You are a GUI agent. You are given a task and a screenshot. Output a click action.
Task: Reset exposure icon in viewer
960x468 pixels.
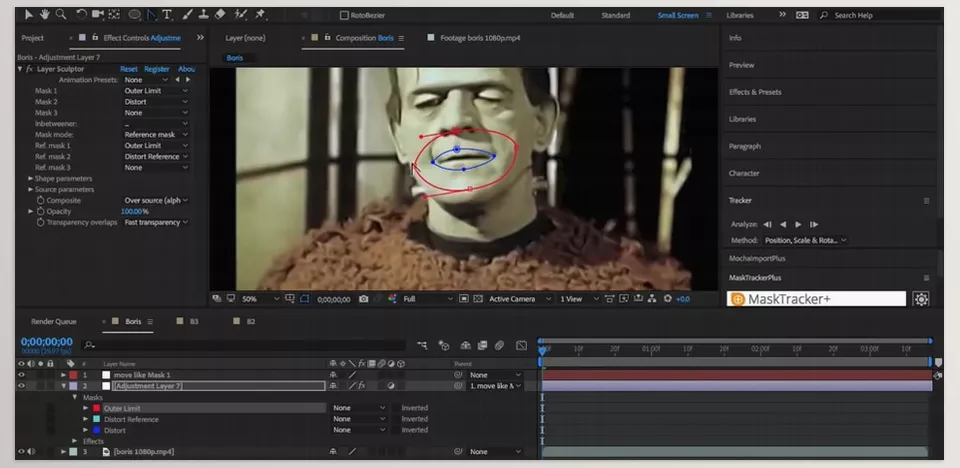pos(668,299)
